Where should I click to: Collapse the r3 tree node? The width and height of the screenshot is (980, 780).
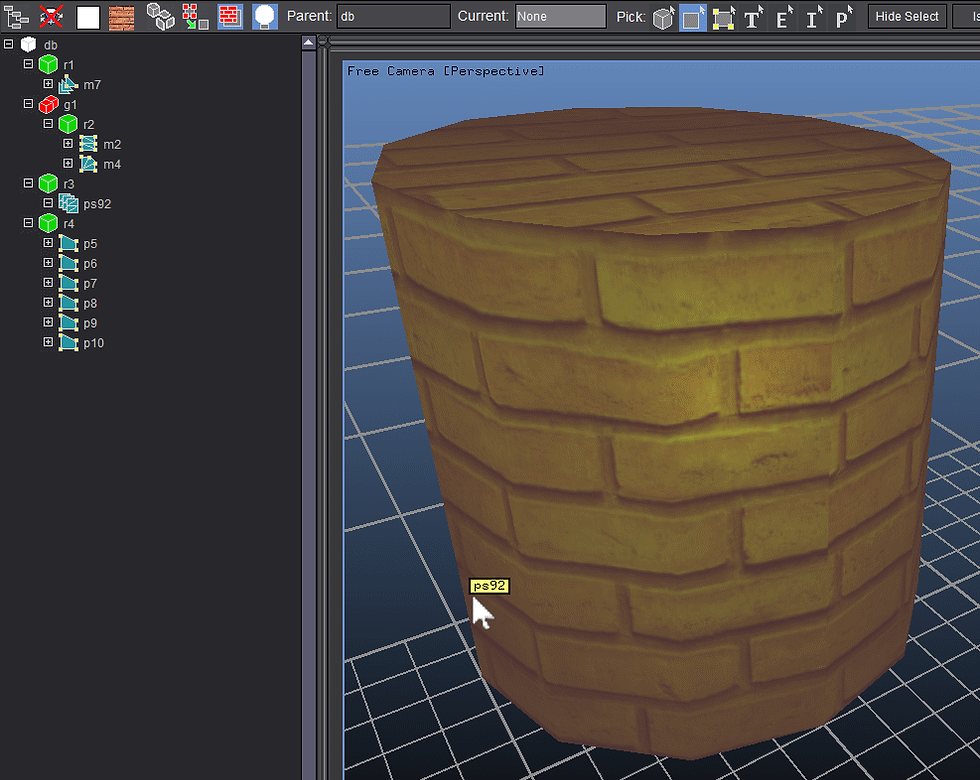point(28,183)
